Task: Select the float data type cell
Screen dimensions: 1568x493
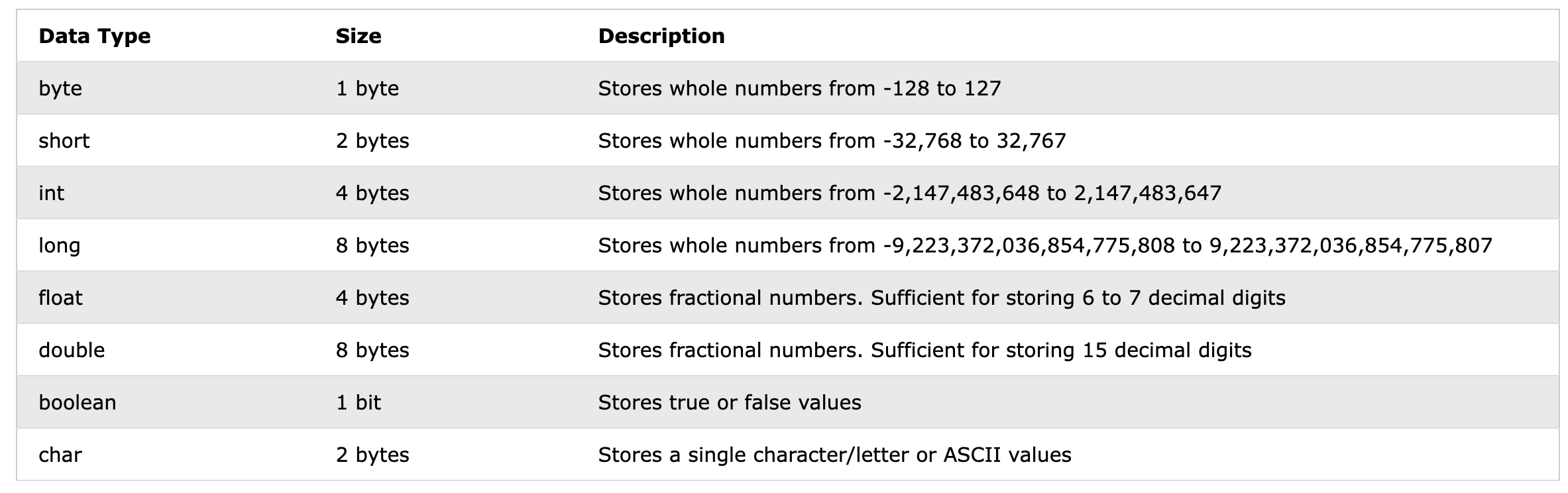Action: [x=60, y=298]
